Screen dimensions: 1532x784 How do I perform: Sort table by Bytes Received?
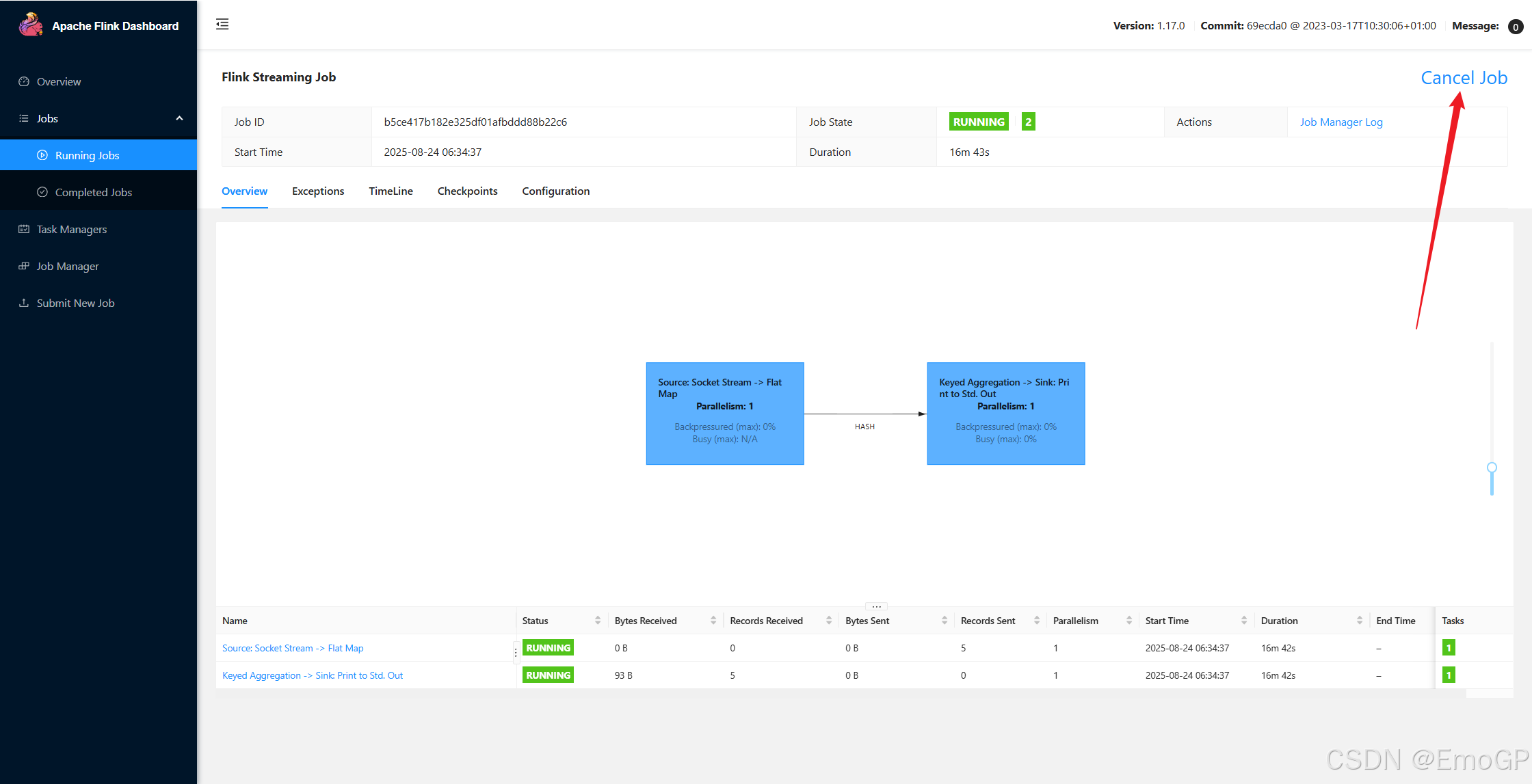(713, 621)
